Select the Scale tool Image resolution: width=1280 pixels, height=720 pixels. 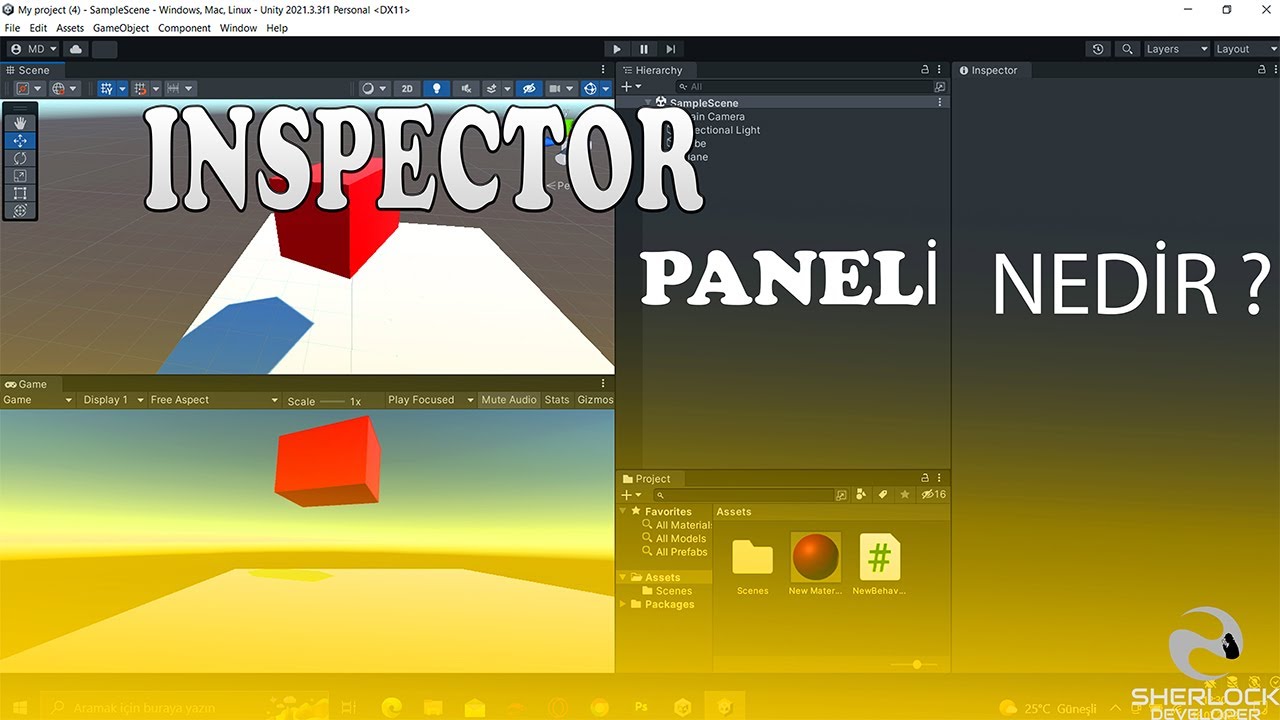tap(20, 176)
